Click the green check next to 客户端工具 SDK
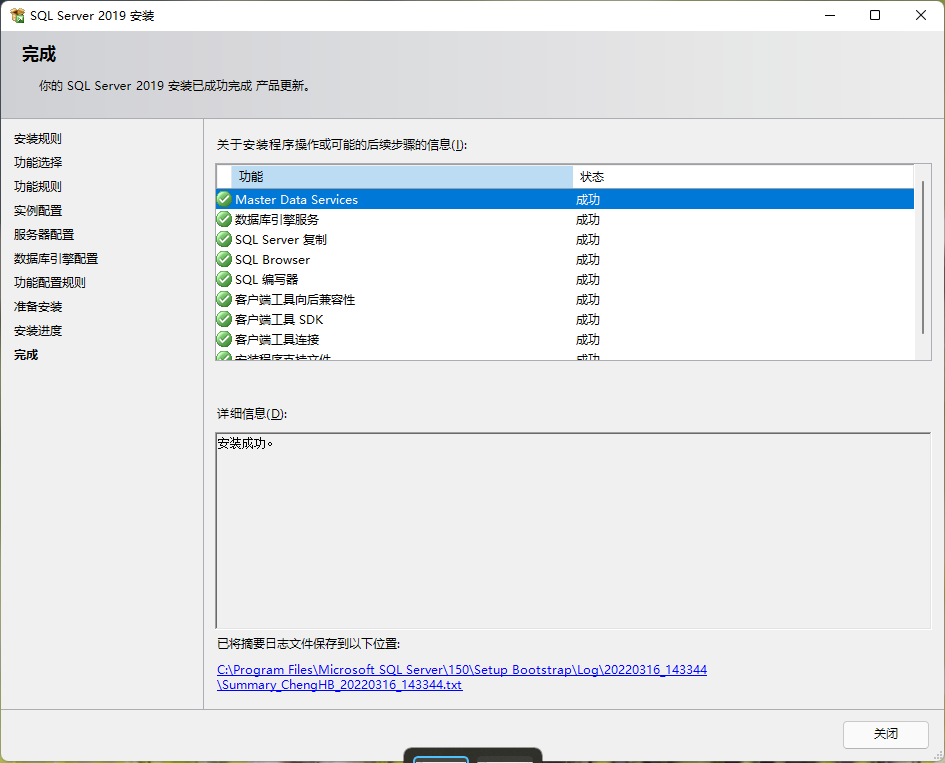The image size is (945, 763). point(224,319)
